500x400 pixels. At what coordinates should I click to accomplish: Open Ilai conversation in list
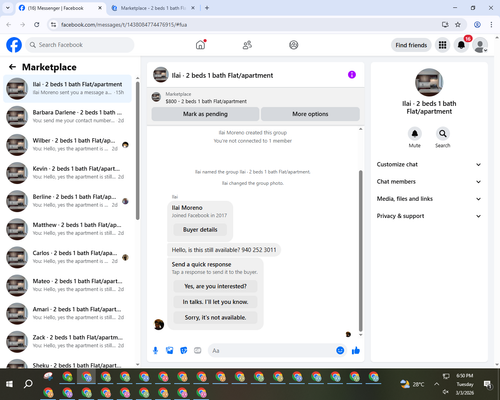[68, 89]
